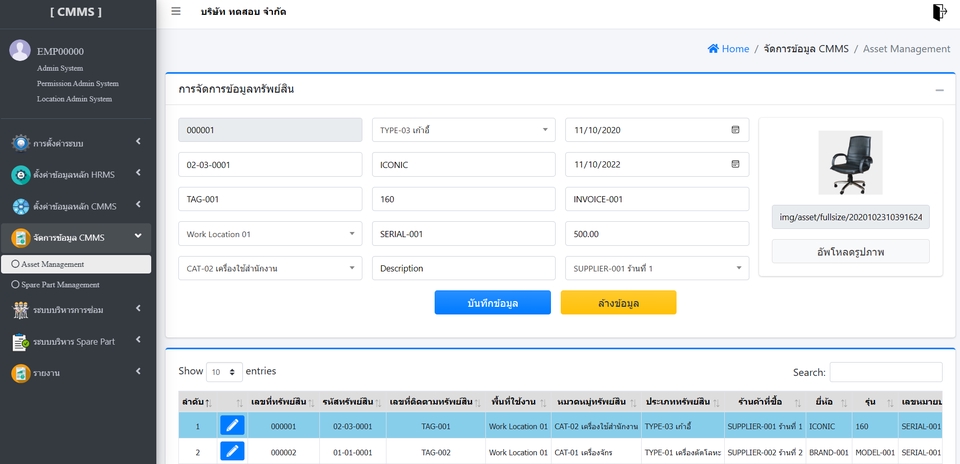The height and width of the screenshot is (464, 960).
Task: Click the repair management people icon
Action: (21, 310)
